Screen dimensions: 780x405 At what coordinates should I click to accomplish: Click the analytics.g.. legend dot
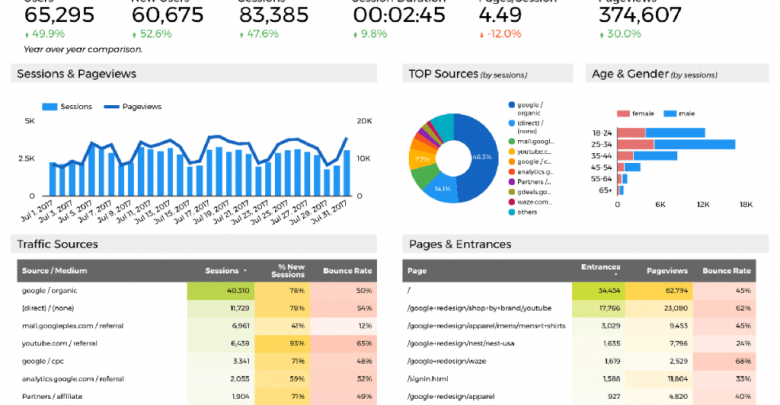coord(511,172)
